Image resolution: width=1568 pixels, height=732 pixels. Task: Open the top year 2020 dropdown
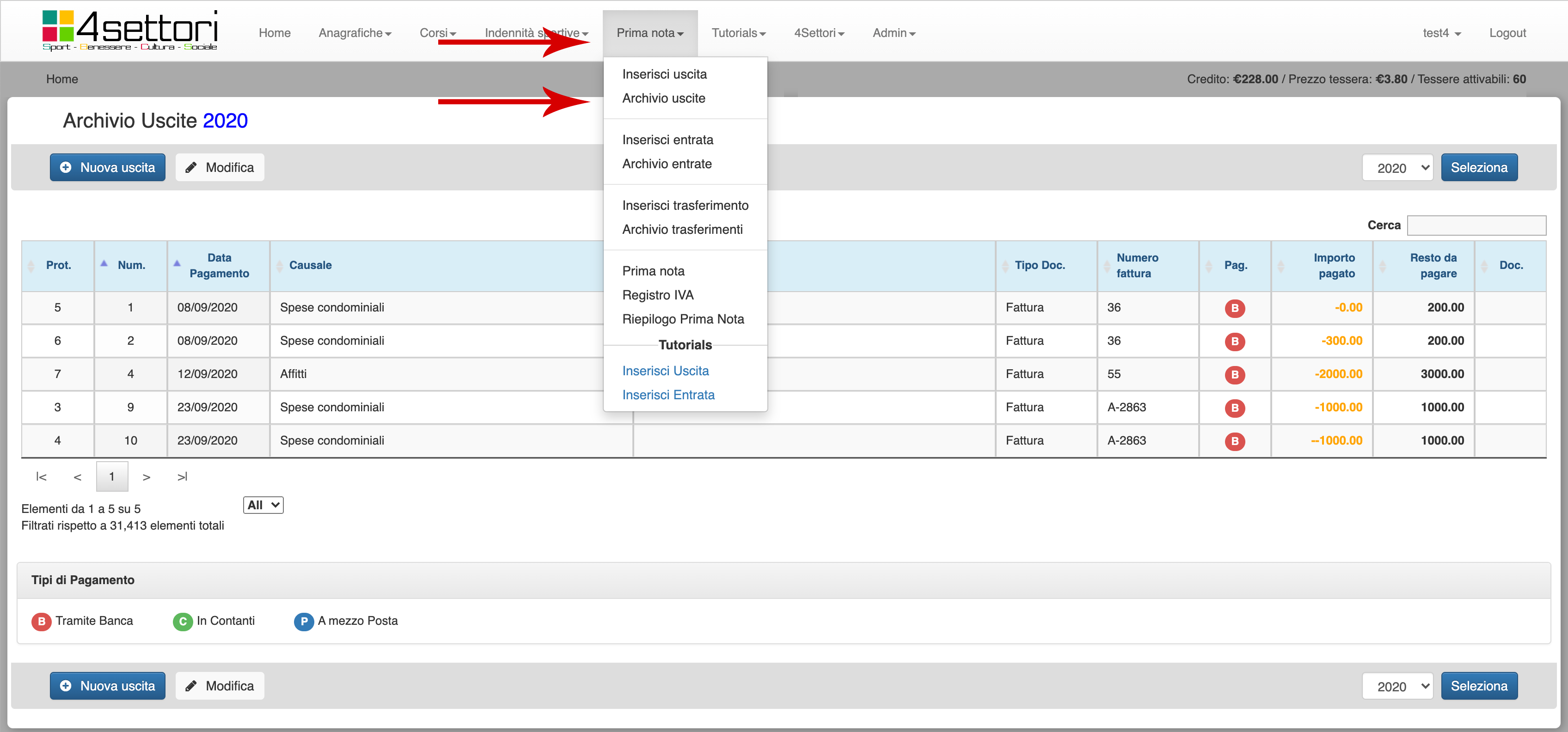click(x=1397, y=167)
